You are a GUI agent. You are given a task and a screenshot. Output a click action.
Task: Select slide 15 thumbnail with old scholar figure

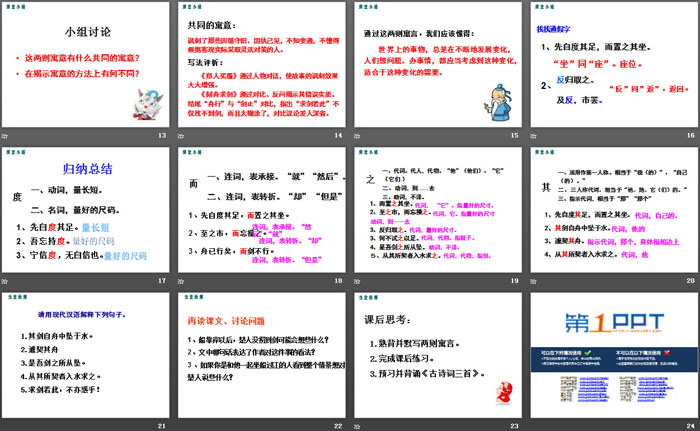[x=438, y=64]
